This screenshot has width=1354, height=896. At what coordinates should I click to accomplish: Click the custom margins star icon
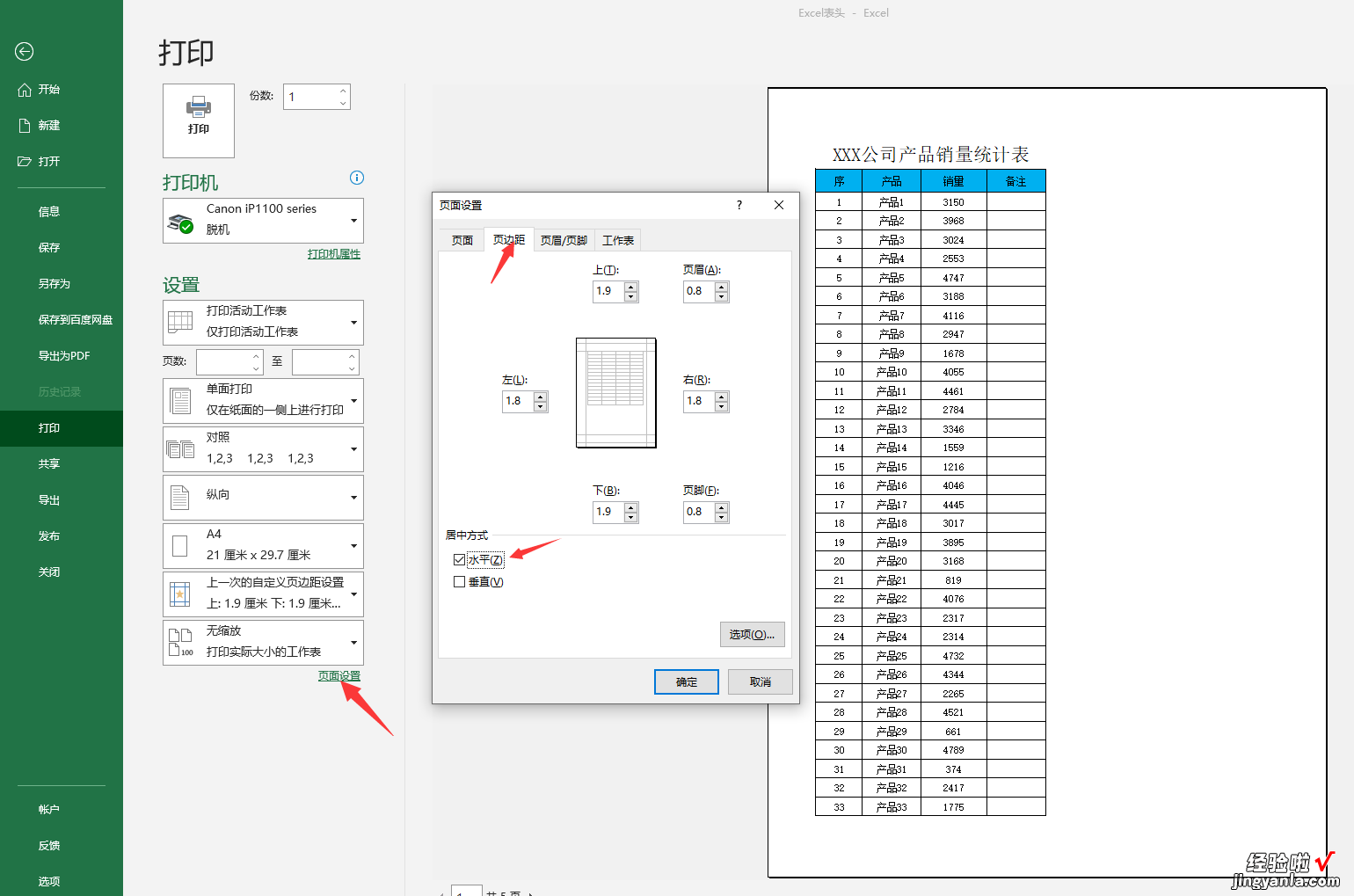[180, 594]
